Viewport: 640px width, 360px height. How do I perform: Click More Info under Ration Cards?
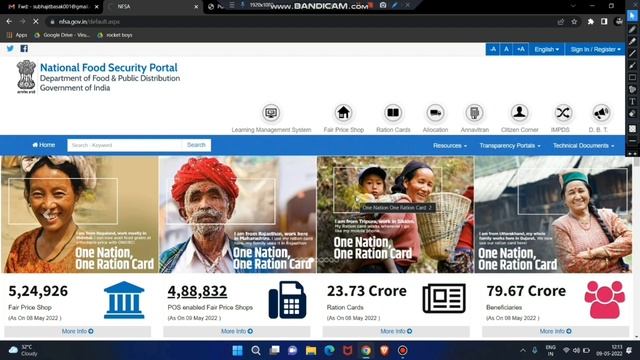(x=396, y=331)
